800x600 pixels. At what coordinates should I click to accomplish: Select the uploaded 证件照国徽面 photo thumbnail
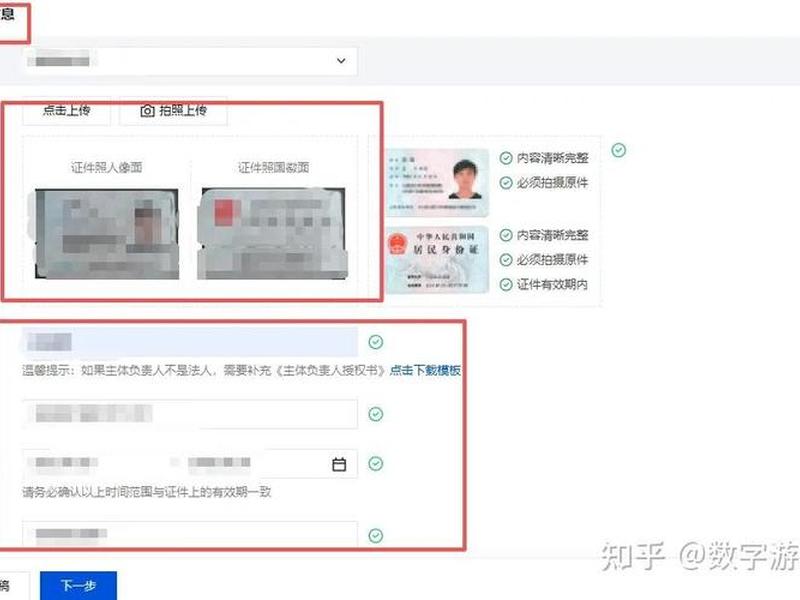tap(272, 234)
